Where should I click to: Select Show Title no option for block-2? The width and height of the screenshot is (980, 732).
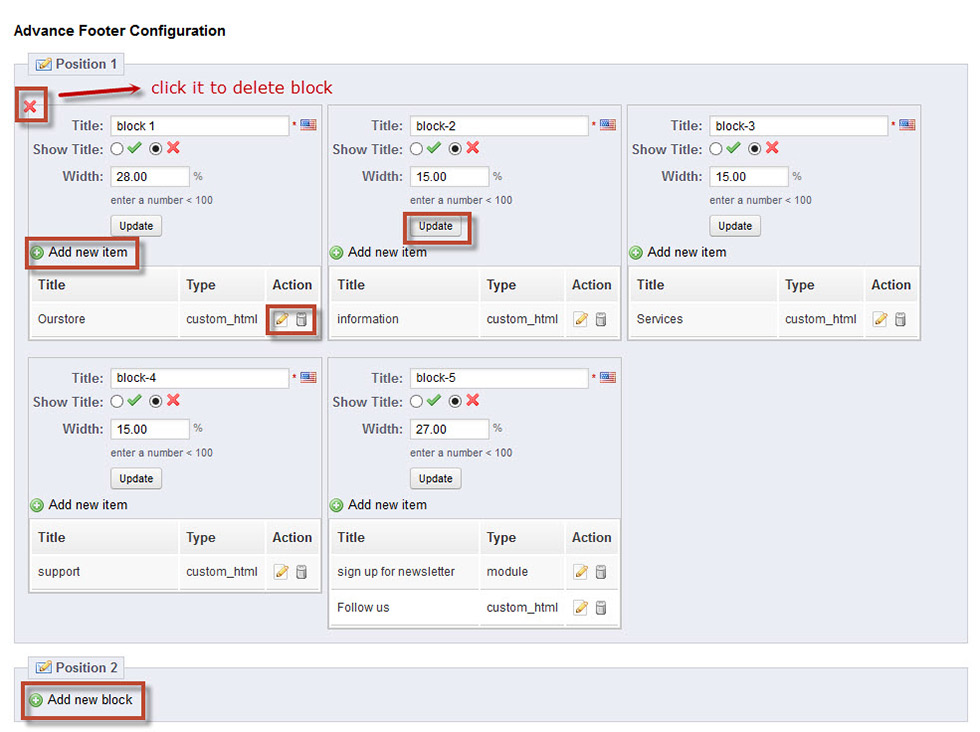(455, 149)
